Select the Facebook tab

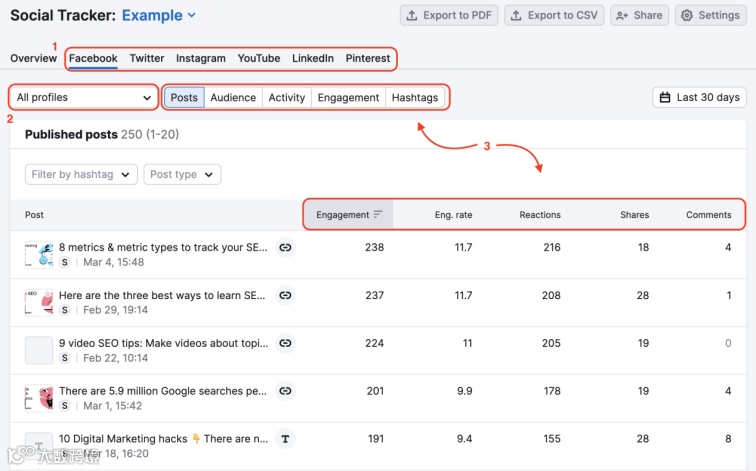93,58
